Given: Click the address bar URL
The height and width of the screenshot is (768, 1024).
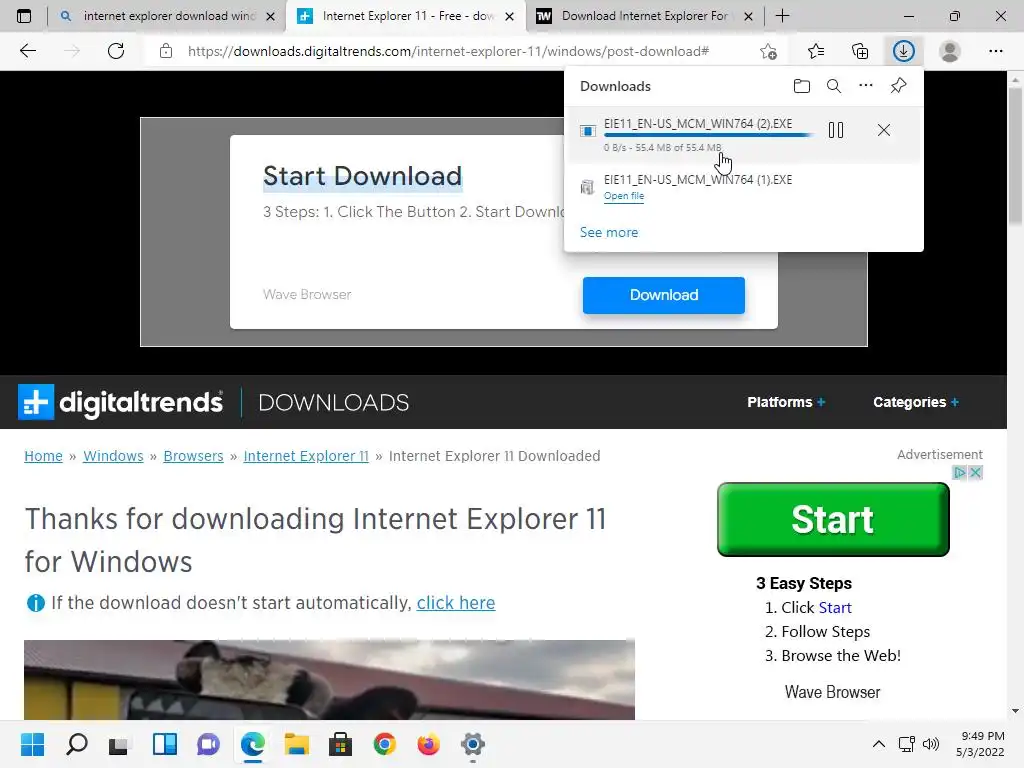Looking at the screenshot, I should click(448, 51).
